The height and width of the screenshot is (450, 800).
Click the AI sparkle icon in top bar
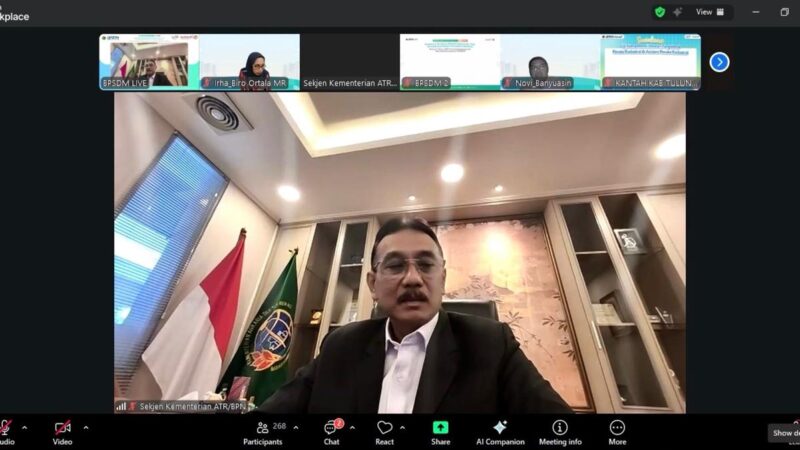pyautogui.click(x=678, y=12)
